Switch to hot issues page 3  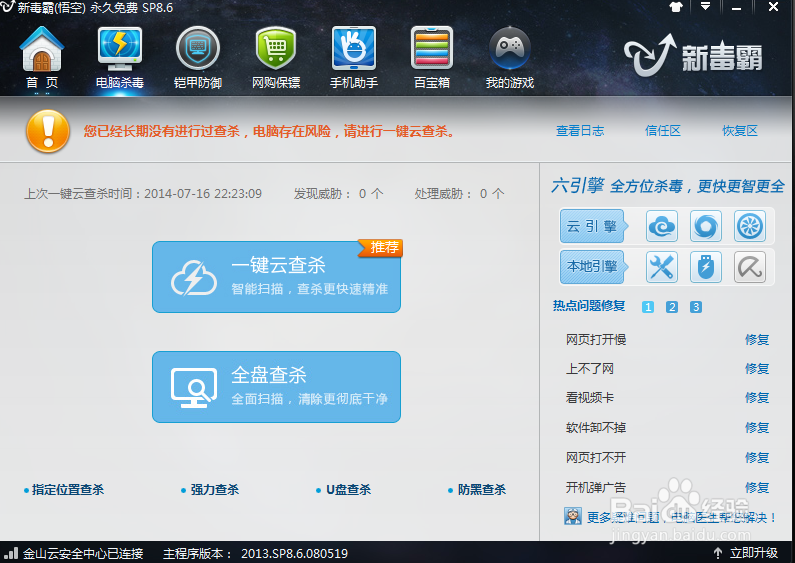pos(696,307)
